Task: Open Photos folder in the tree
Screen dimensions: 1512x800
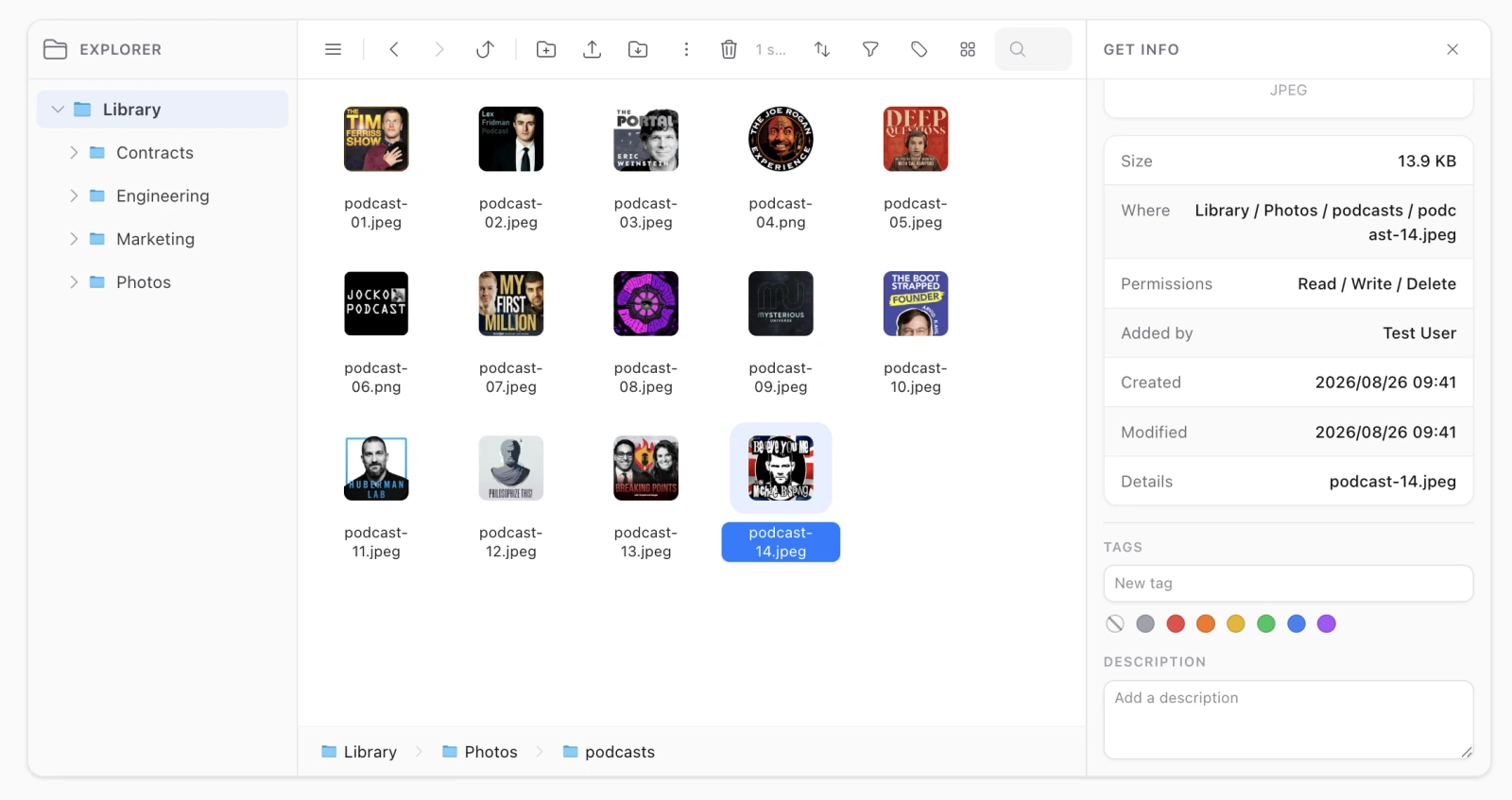Action: [x=144, y=282]
